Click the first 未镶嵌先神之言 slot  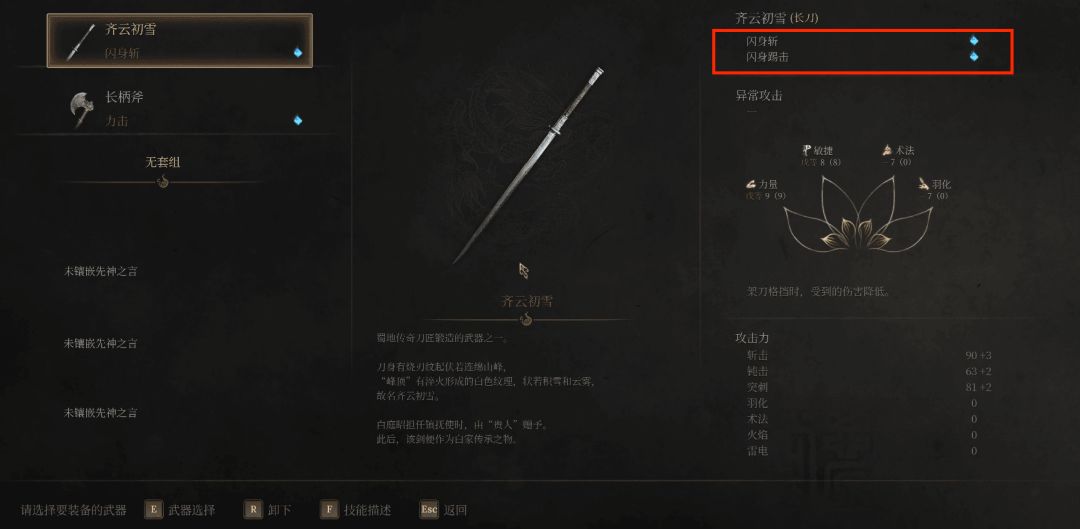pos(101,271)
